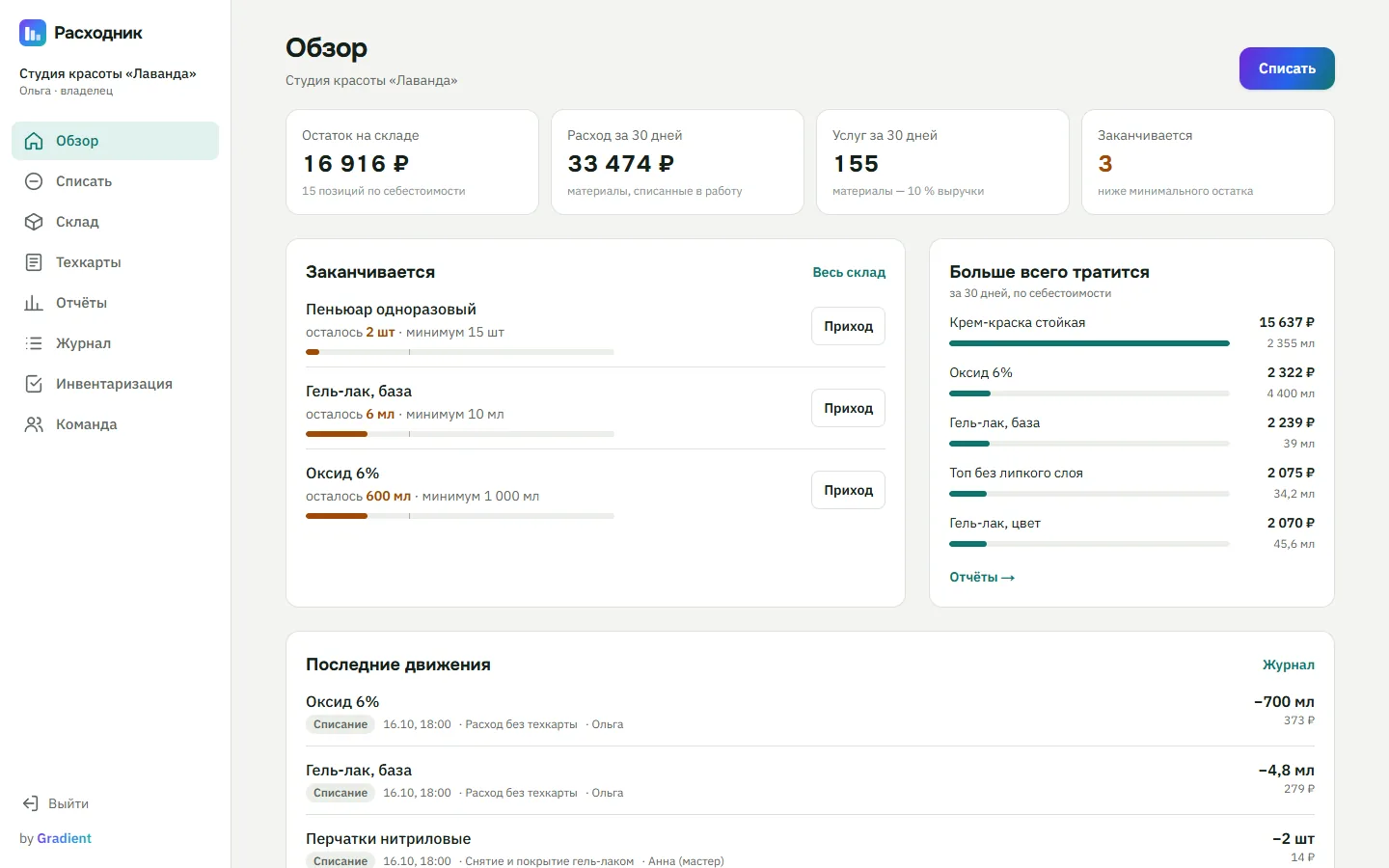Open the Инвентаризация section
The image size is (1389, 868).
pos(115,384)
